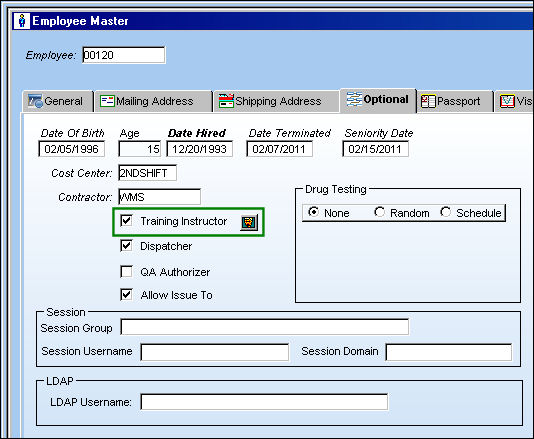534x439 pixels.
Task: Switch to the Mailing Address tab
Action: pos(153,101)
